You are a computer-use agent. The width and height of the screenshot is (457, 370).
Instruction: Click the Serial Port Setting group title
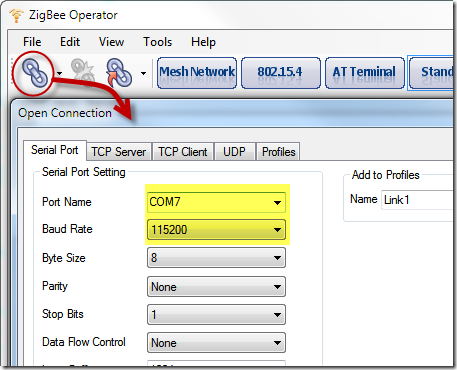point(84,172)
